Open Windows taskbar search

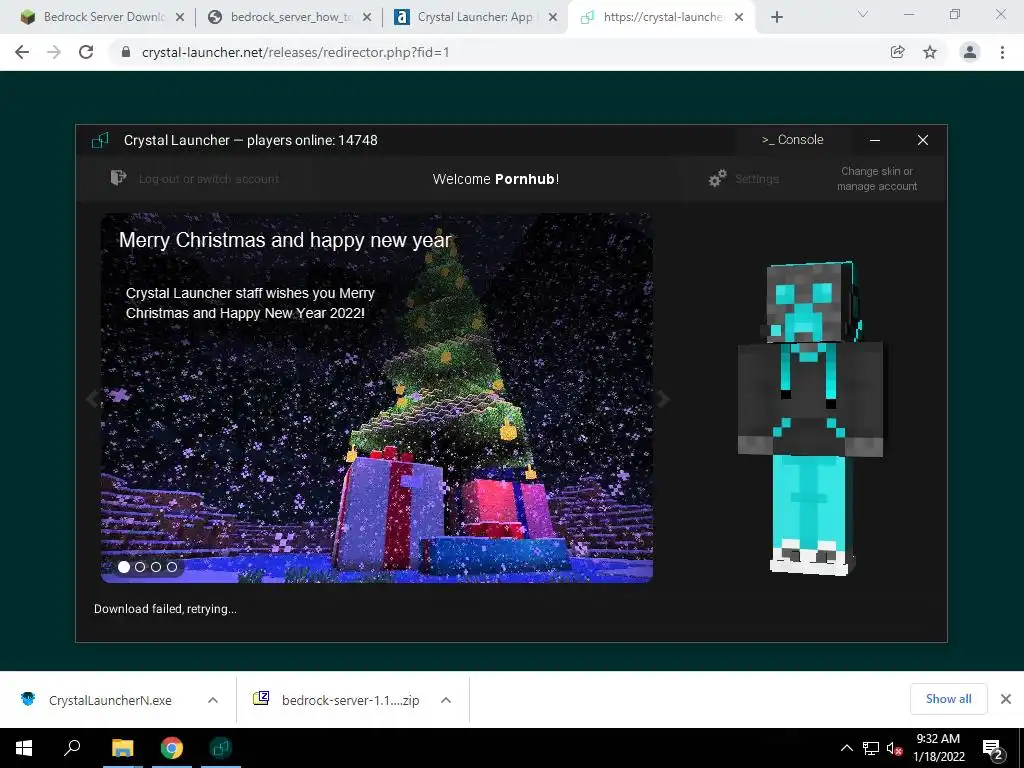coord(72,748)
